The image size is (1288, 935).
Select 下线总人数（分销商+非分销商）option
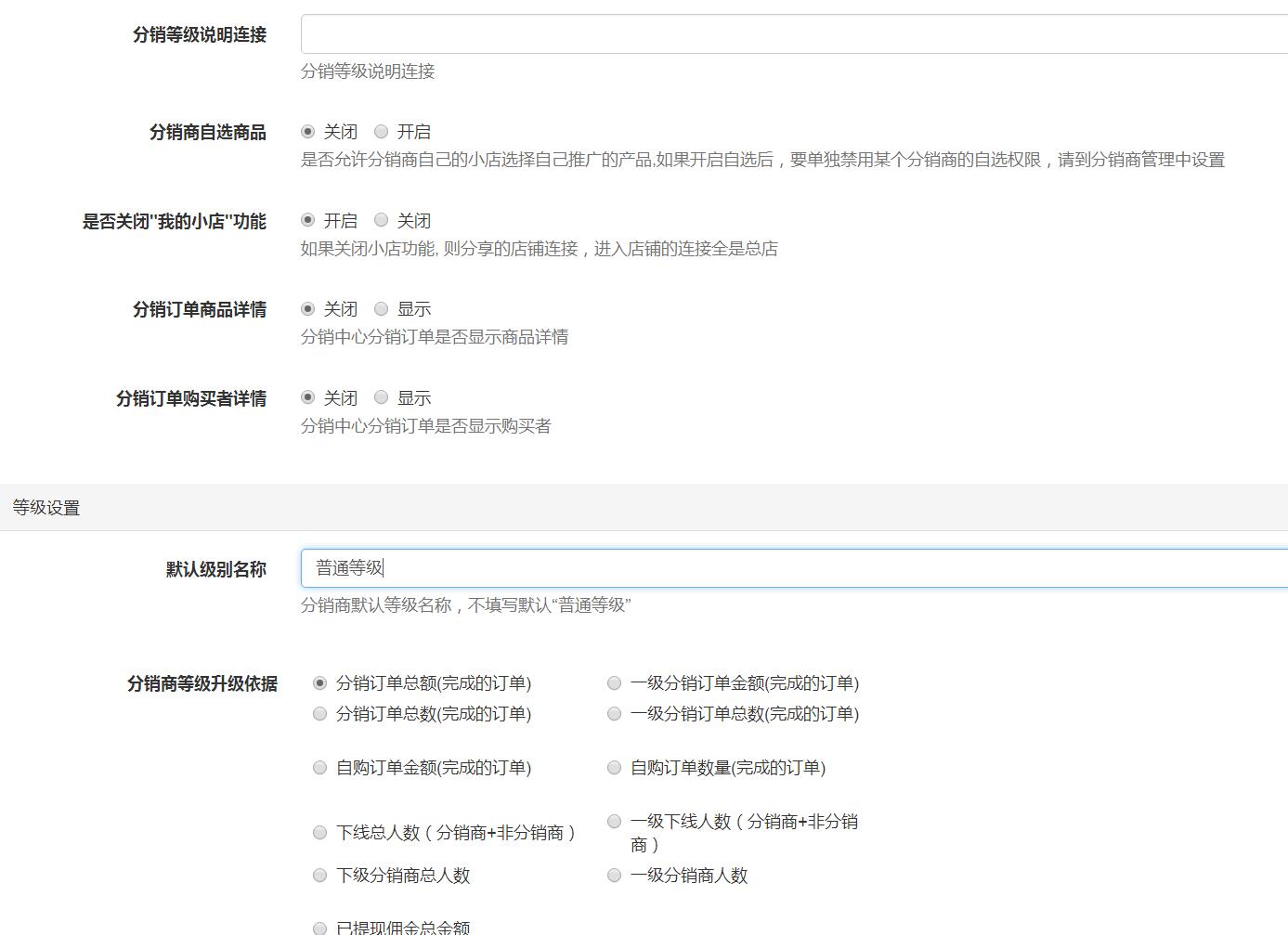320,833
